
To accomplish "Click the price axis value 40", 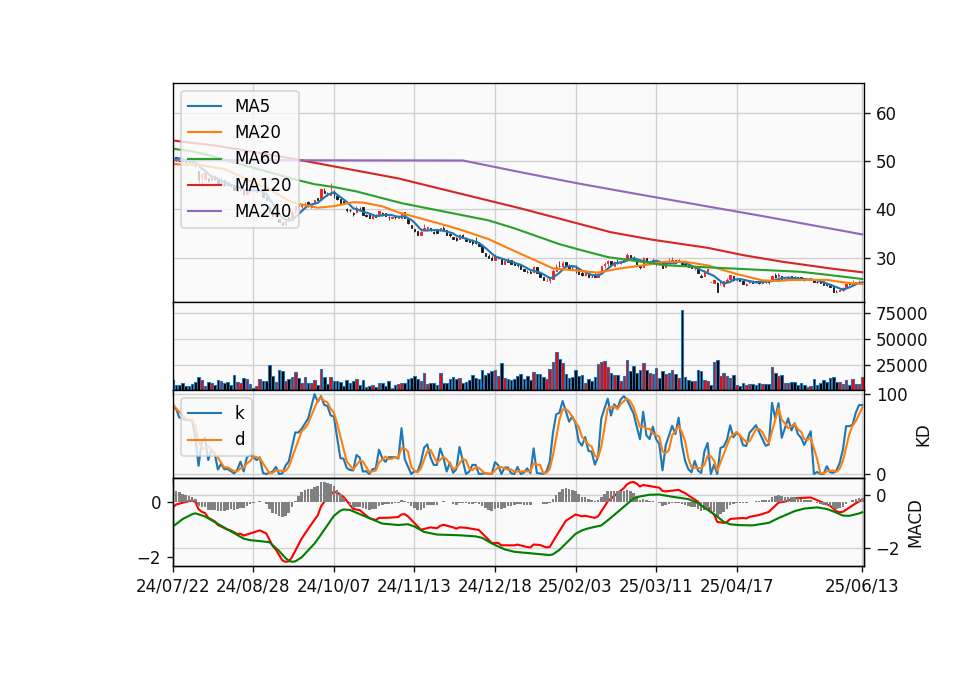I will click(886, 210).
